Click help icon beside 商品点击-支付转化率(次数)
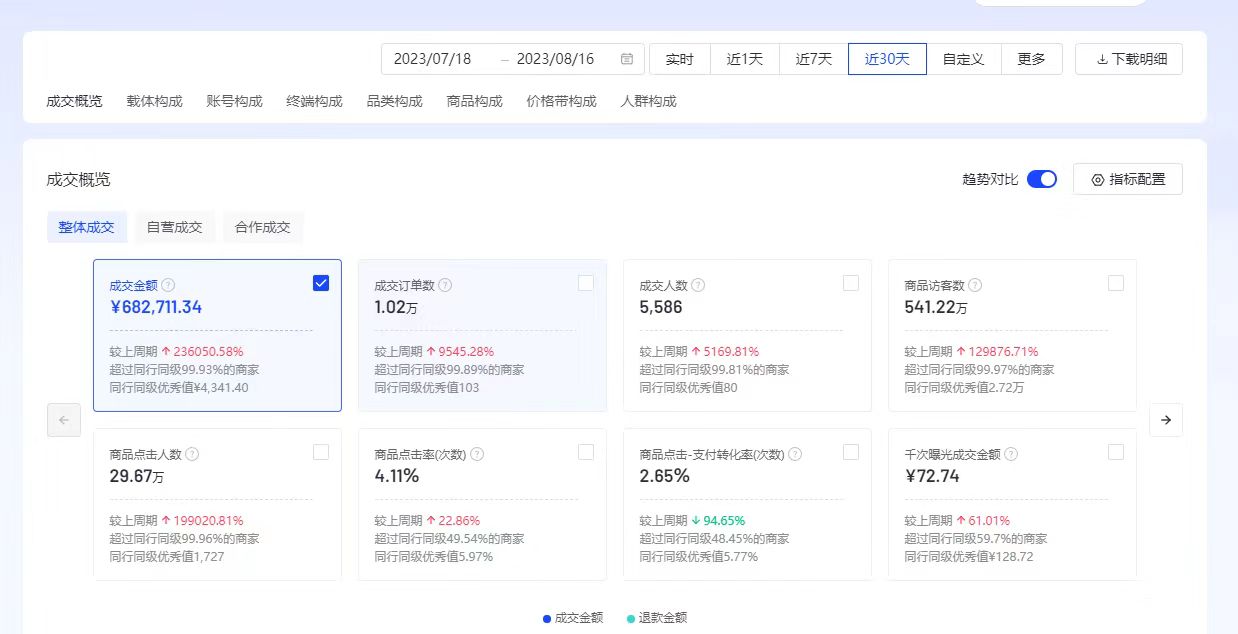The width and height of the screenshot is (1238, 634). [x=795, y=454]
